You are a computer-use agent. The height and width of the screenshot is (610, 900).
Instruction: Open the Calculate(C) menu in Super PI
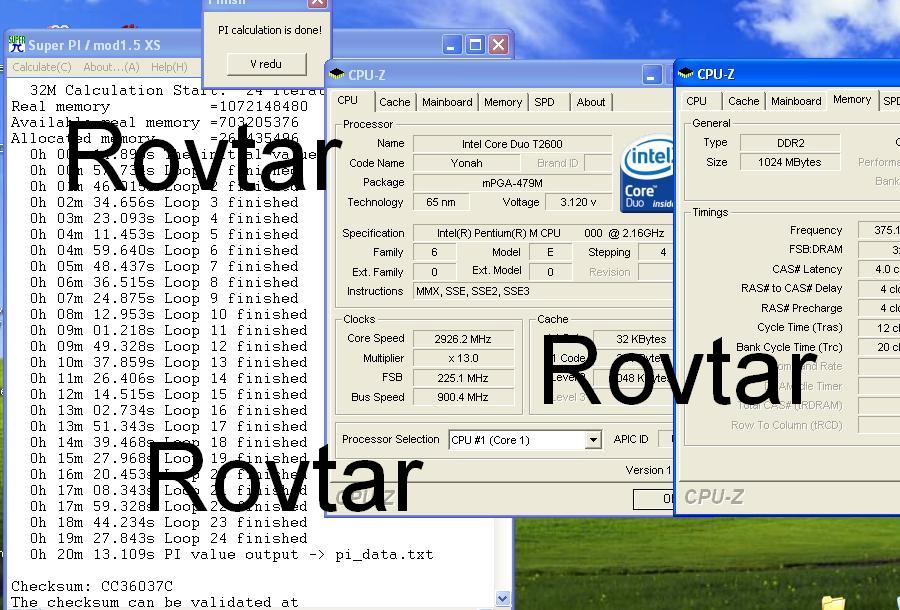point(41,67)
